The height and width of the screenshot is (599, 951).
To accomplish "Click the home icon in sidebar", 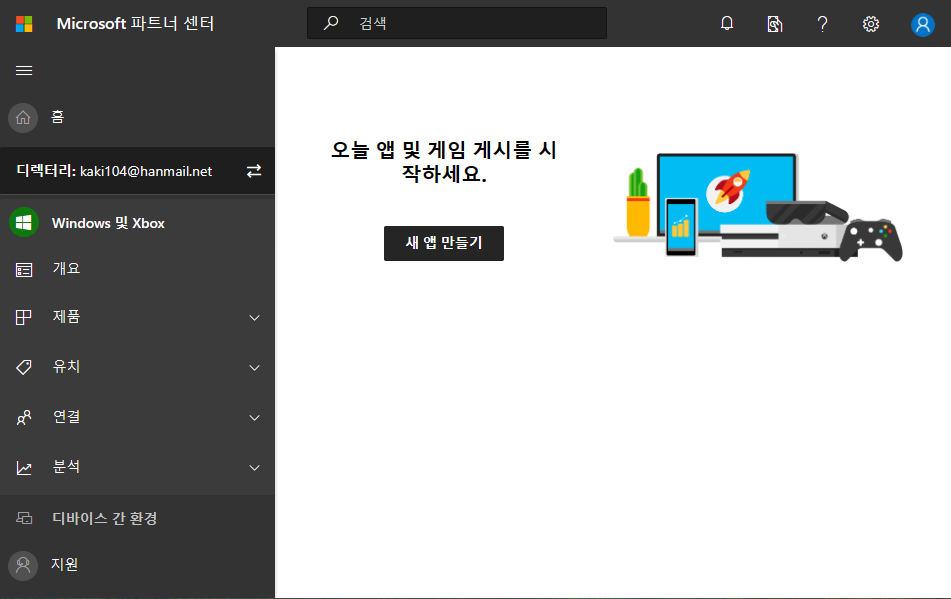I will (23, 117).
